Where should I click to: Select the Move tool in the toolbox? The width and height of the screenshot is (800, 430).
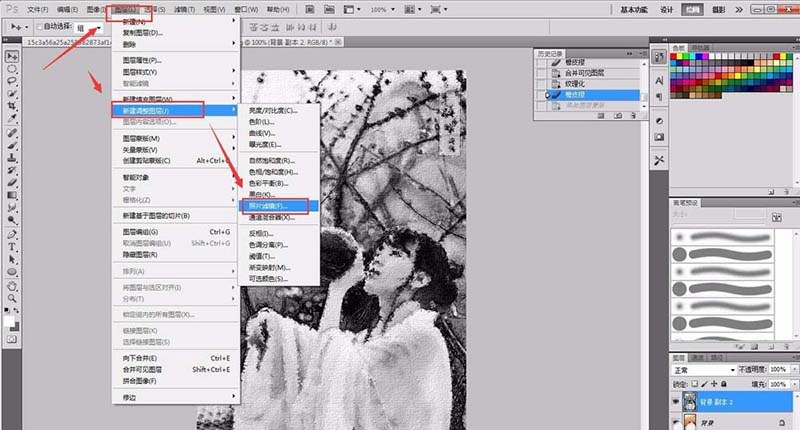click(13, 55)
